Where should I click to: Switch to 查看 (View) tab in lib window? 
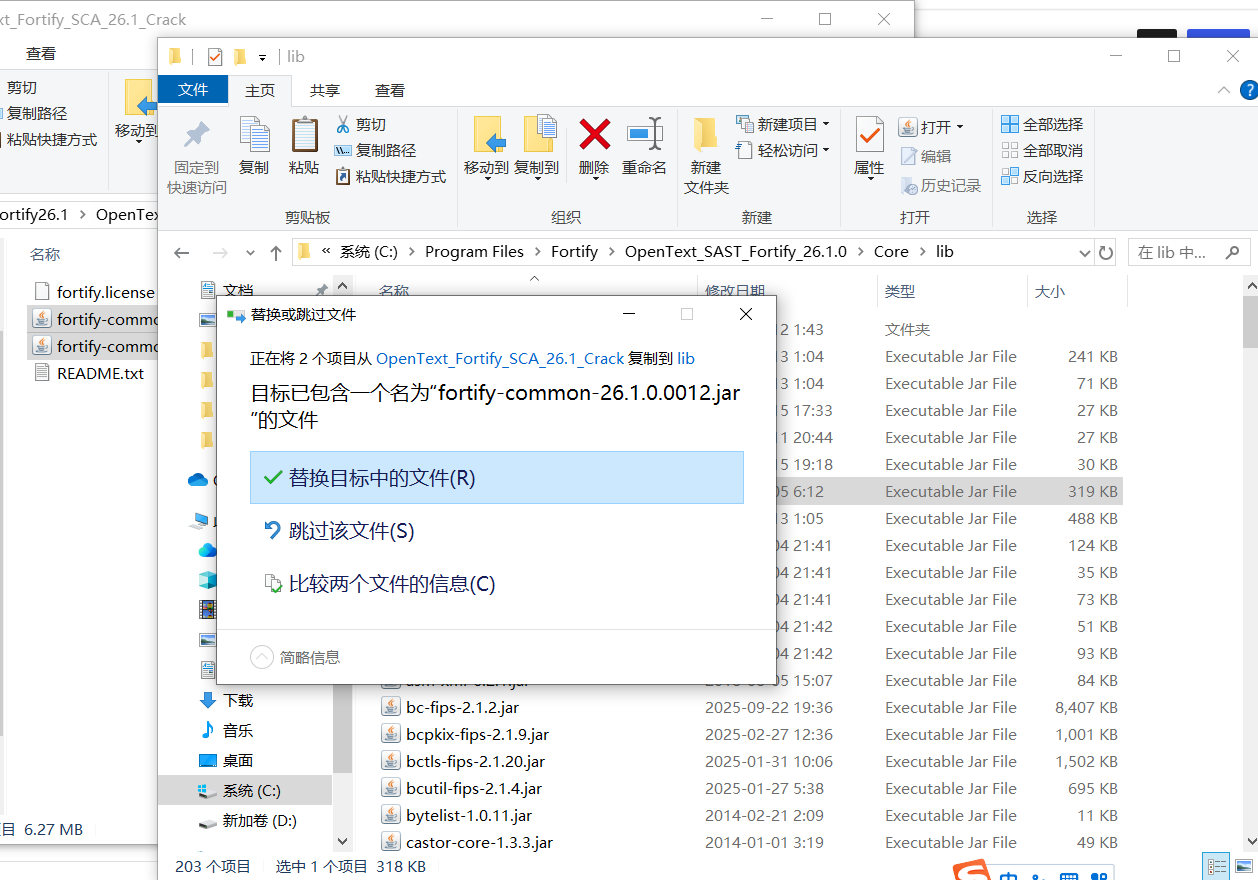point(390,90)
